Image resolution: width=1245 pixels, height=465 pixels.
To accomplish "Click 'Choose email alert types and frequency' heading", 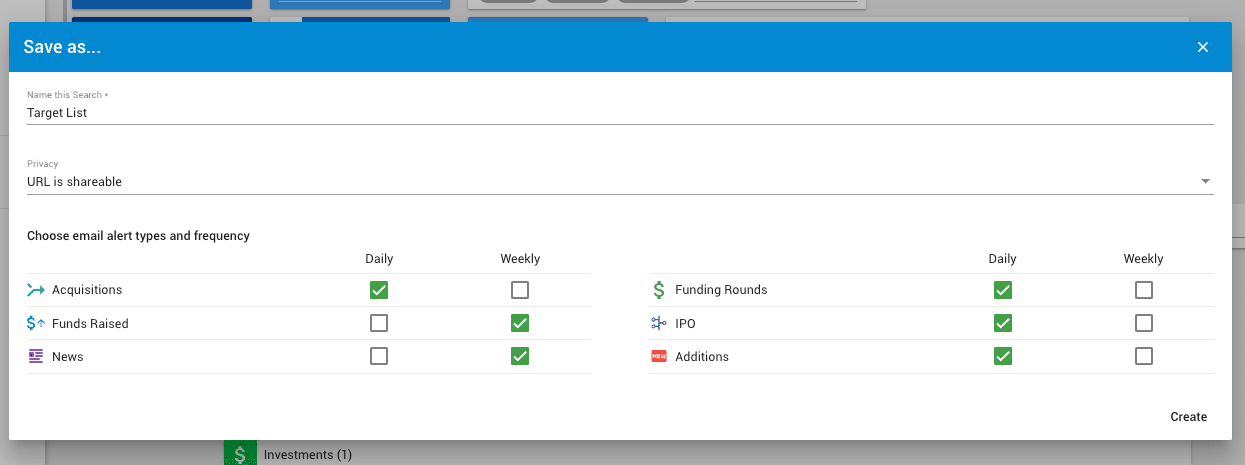I will point(138,236).
